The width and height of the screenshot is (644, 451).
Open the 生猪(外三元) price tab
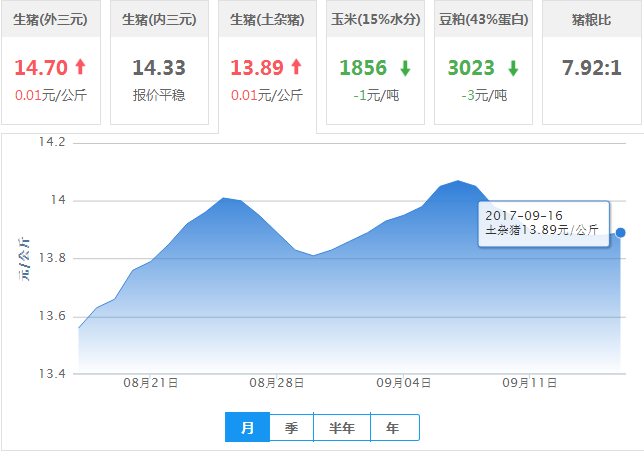(51, 20)
